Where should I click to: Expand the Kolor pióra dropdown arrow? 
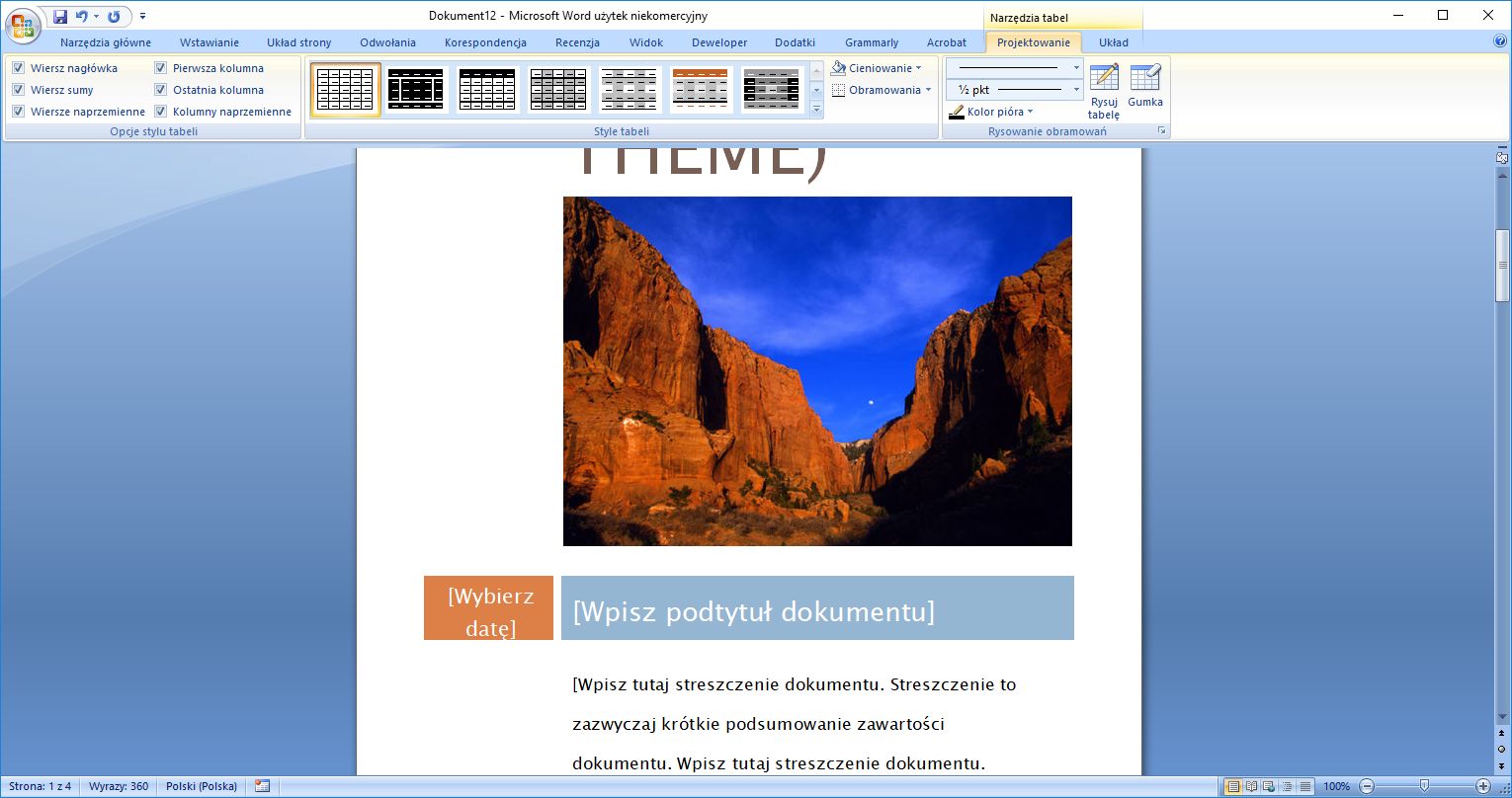pos(1030,112)
